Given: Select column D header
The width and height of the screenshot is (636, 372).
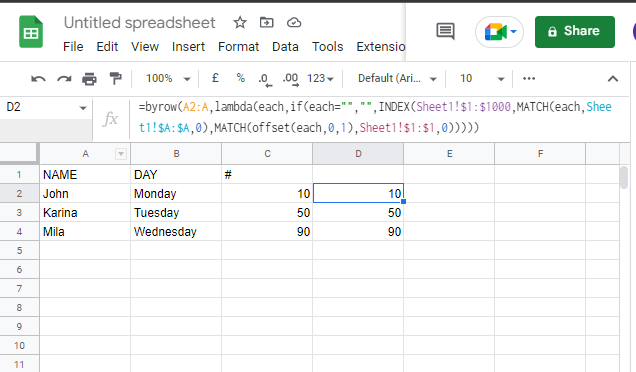Looking at the screenshot, I should (358, 154).
